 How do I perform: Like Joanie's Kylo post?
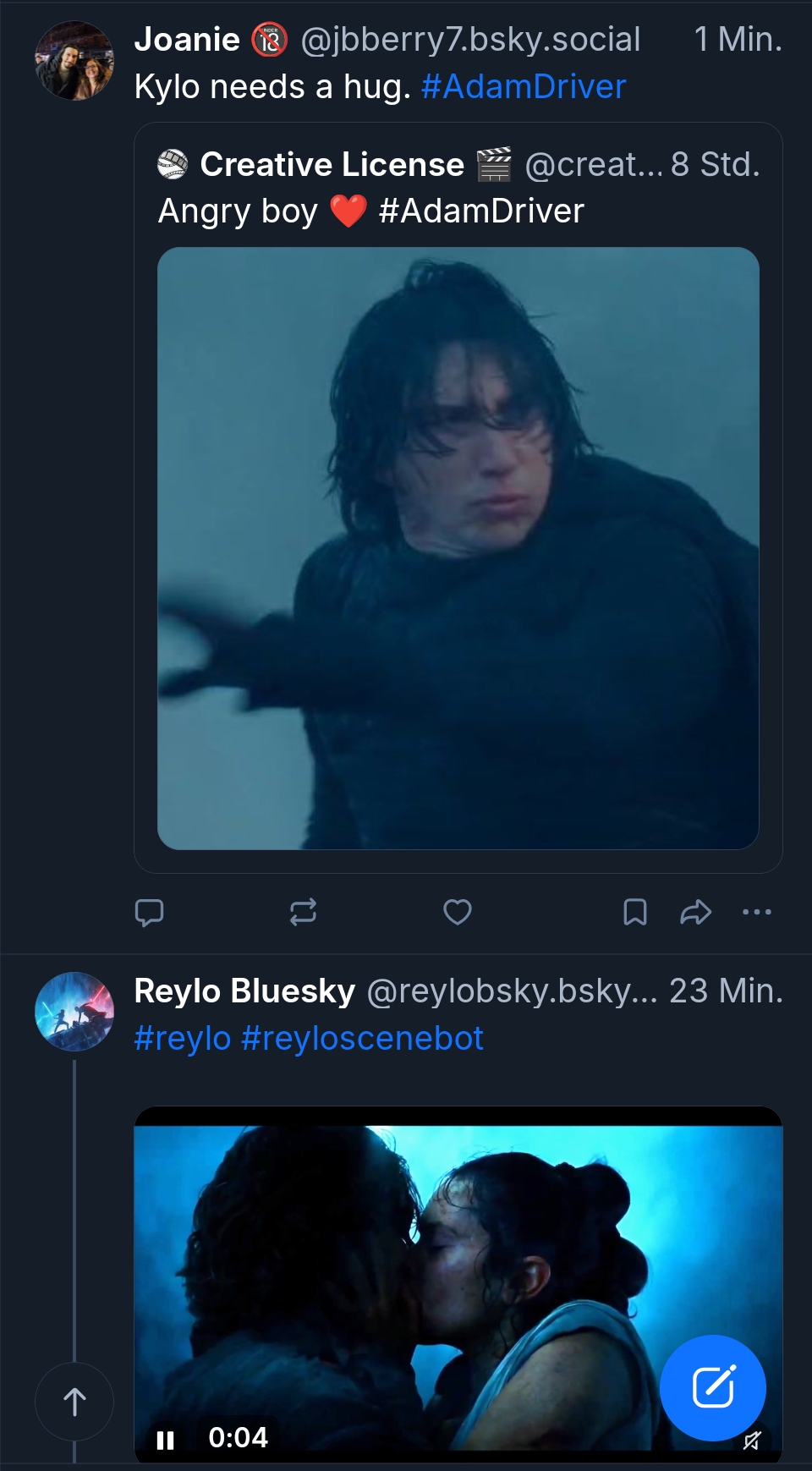[458, 912]
